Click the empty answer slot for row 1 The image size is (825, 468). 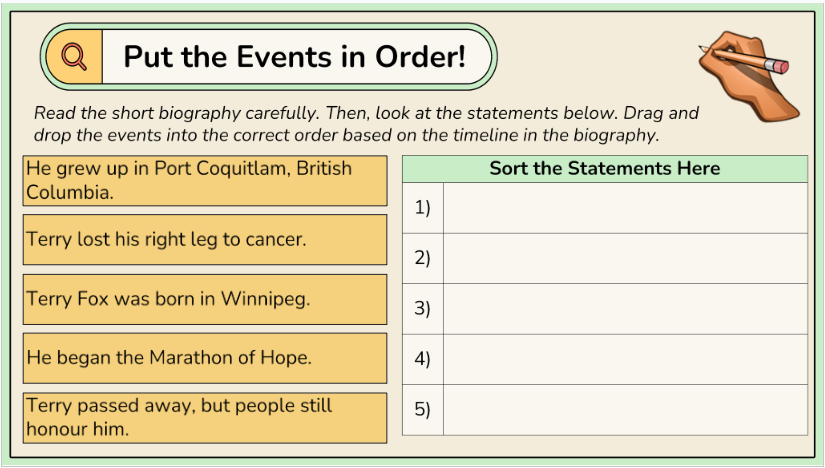(625, 208)
